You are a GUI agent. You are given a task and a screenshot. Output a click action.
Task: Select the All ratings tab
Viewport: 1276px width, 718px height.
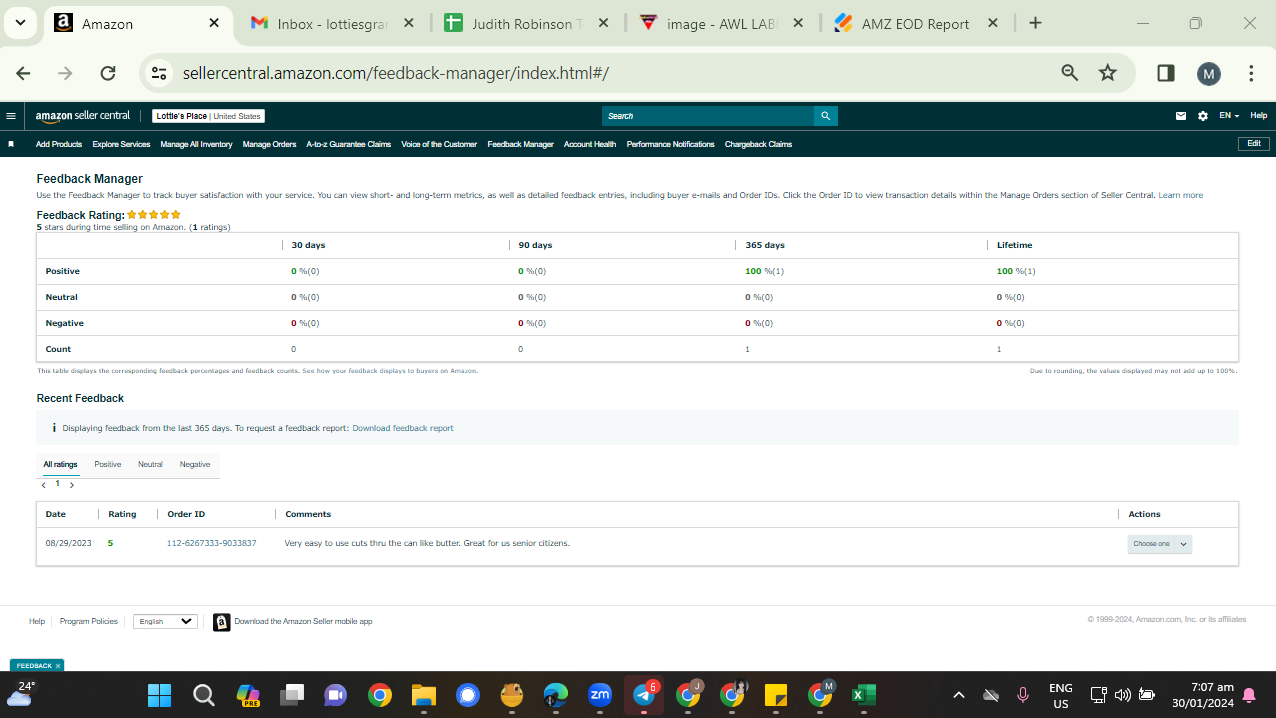(x=60, y=465)
